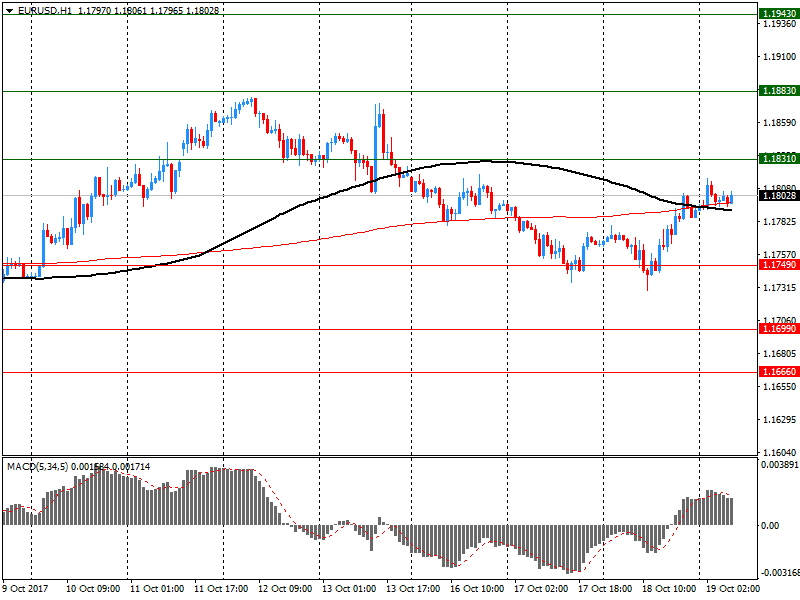Viewport: 800px width, 600px height.
Task: Click the 13 Oct 17:00 time axis label
Action: [413, 589]
